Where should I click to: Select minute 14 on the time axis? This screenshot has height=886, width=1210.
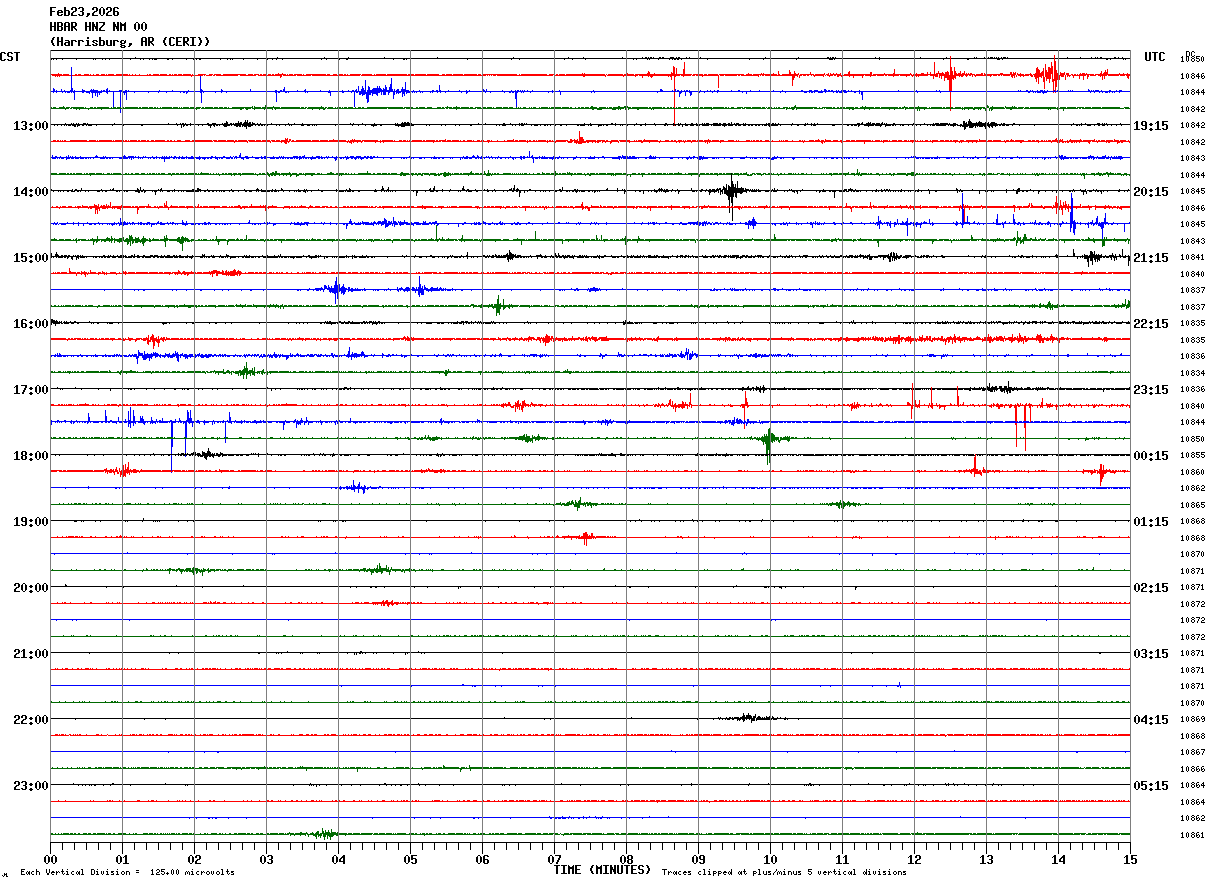pyautogui.click(x=1058, y=860)
